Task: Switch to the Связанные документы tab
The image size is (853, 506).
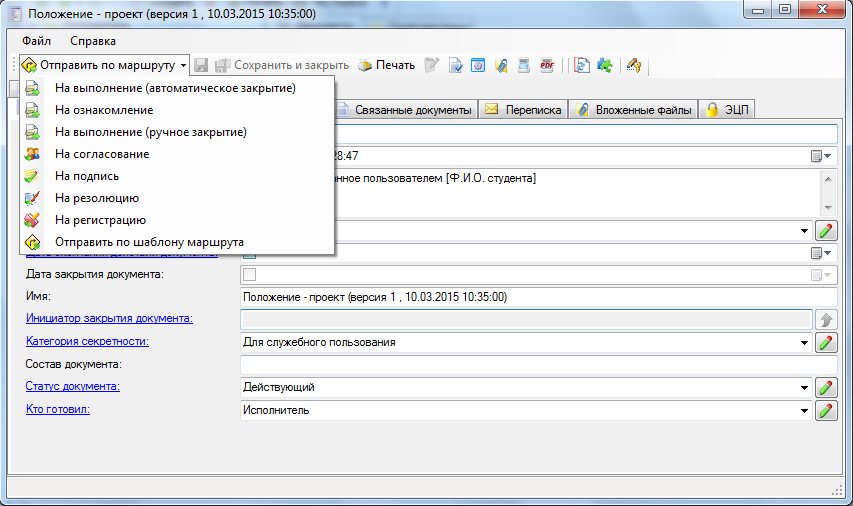Action: coord(406,109)
